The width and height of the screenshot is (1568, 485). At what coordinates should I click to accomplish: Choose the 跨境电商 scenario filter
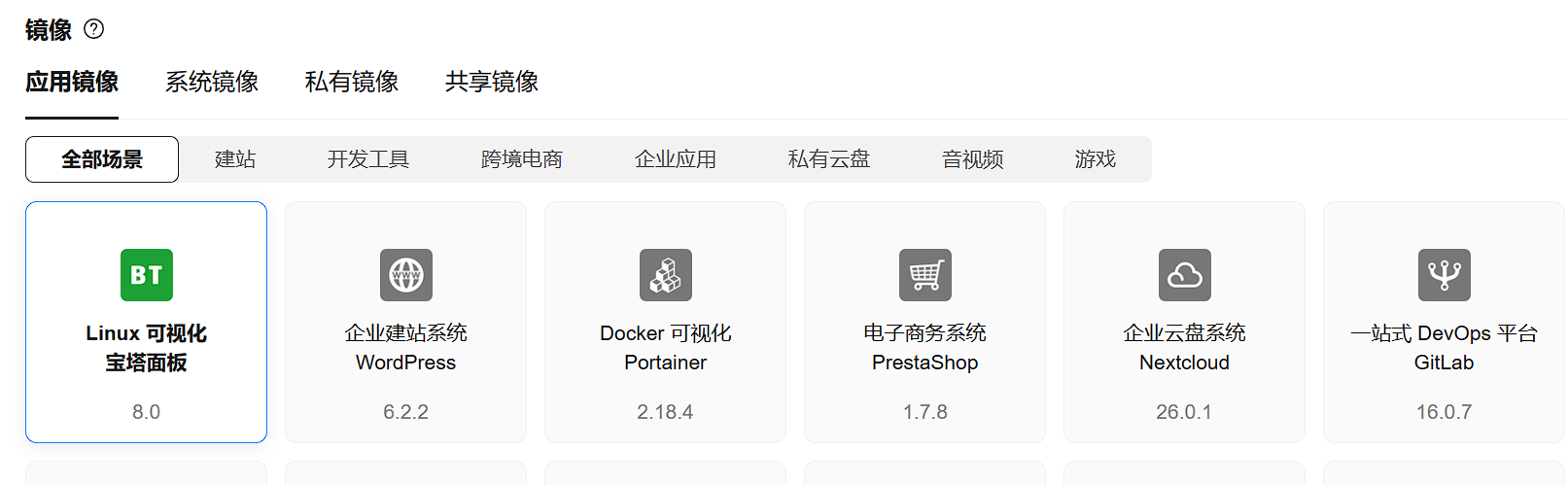tap(522, 159)
